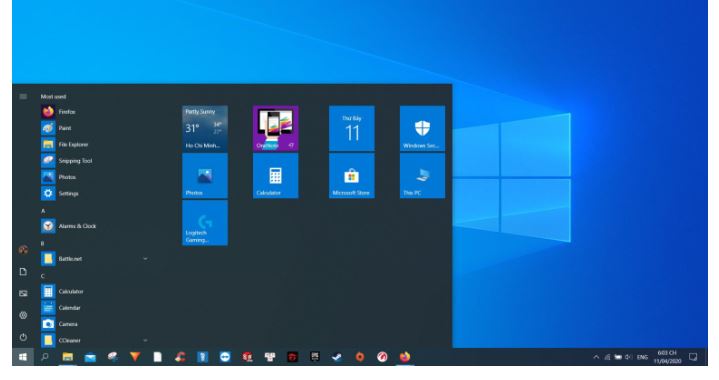Click the battery tray icon
Image resolution: width=719 pixels, height=380 pixels.
tap(618, 357)
